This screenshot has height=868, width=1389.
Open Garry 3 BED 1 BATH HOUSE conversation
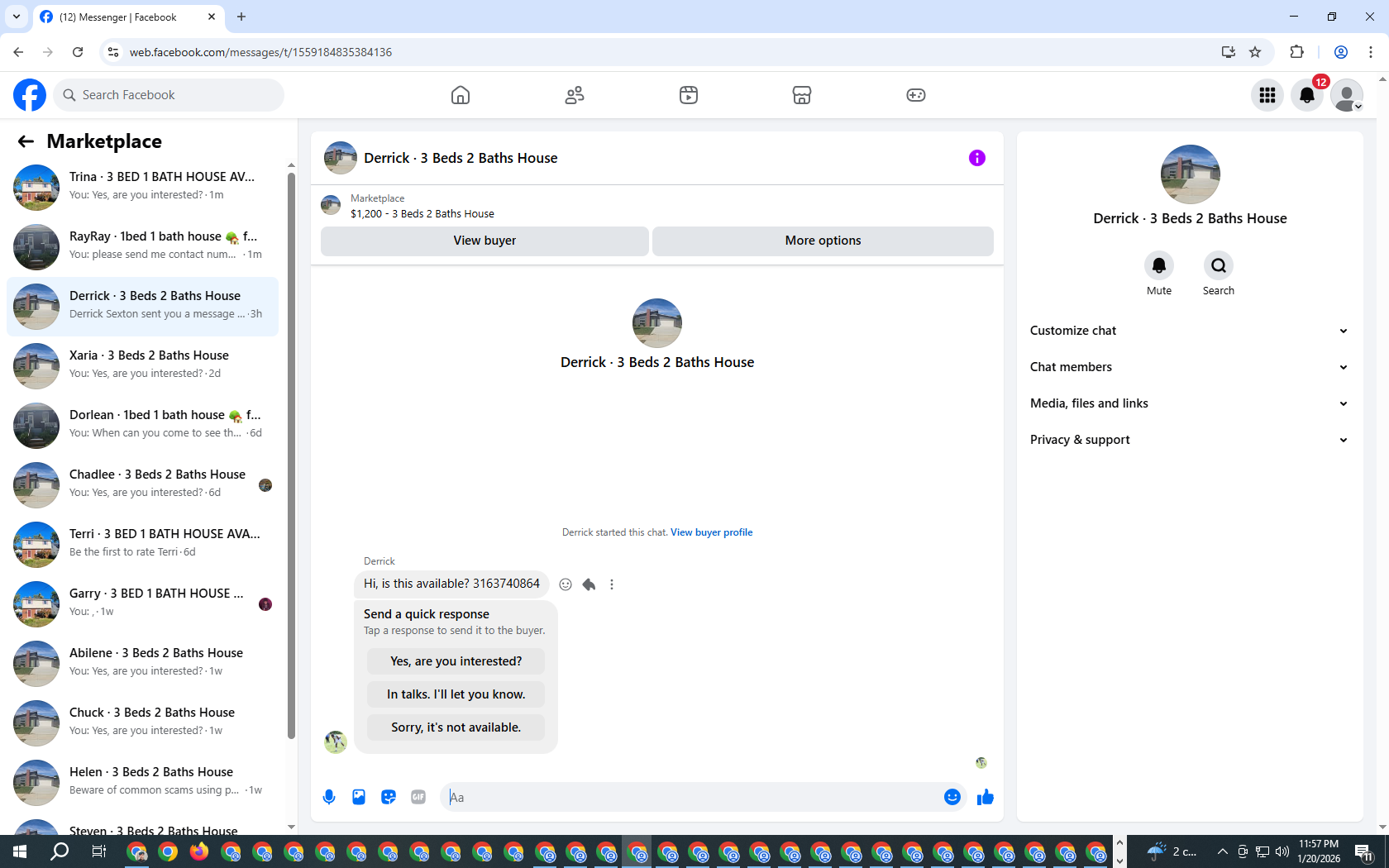click(x=142, y=603)
